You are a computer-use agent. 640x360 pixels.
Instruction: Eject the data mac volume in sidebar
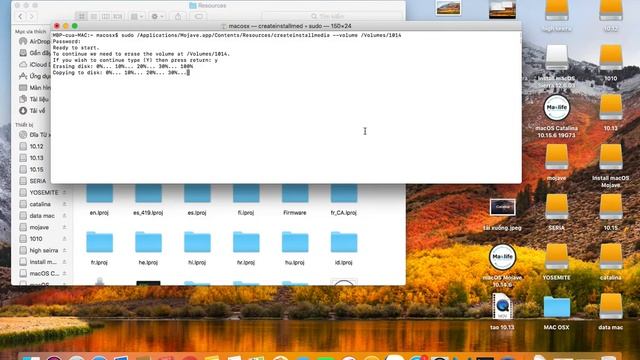pyautogui.click(x=64, y=216)
